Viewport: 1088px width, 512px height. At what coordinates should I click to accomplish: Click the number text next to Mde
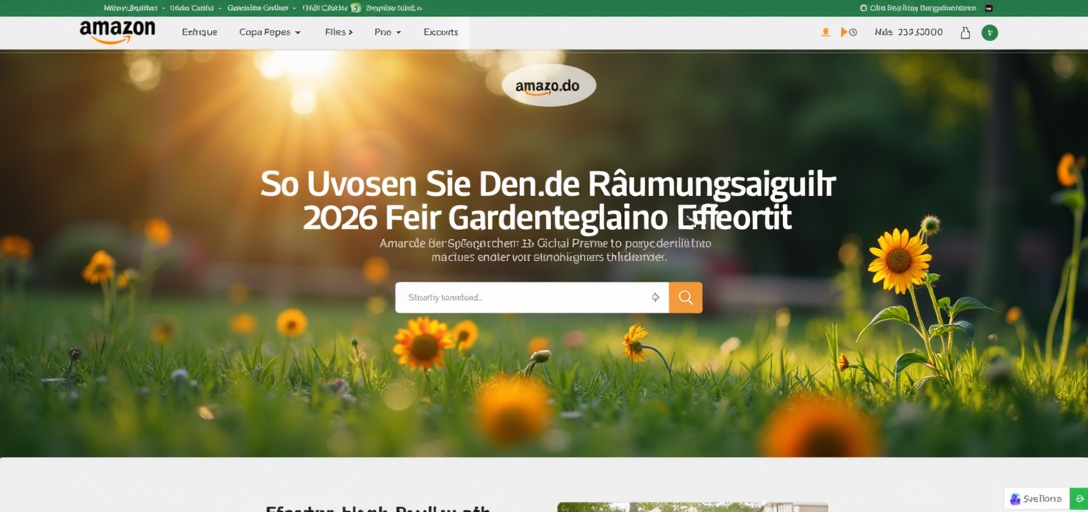click(x=920, y=32)
